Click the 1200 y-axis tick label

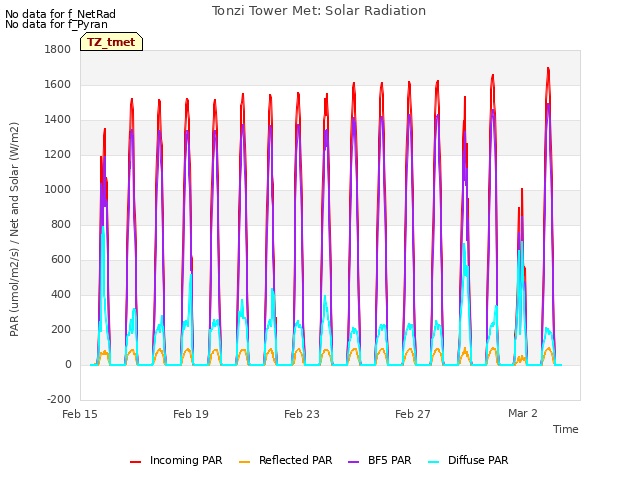[x=58, y=155]
